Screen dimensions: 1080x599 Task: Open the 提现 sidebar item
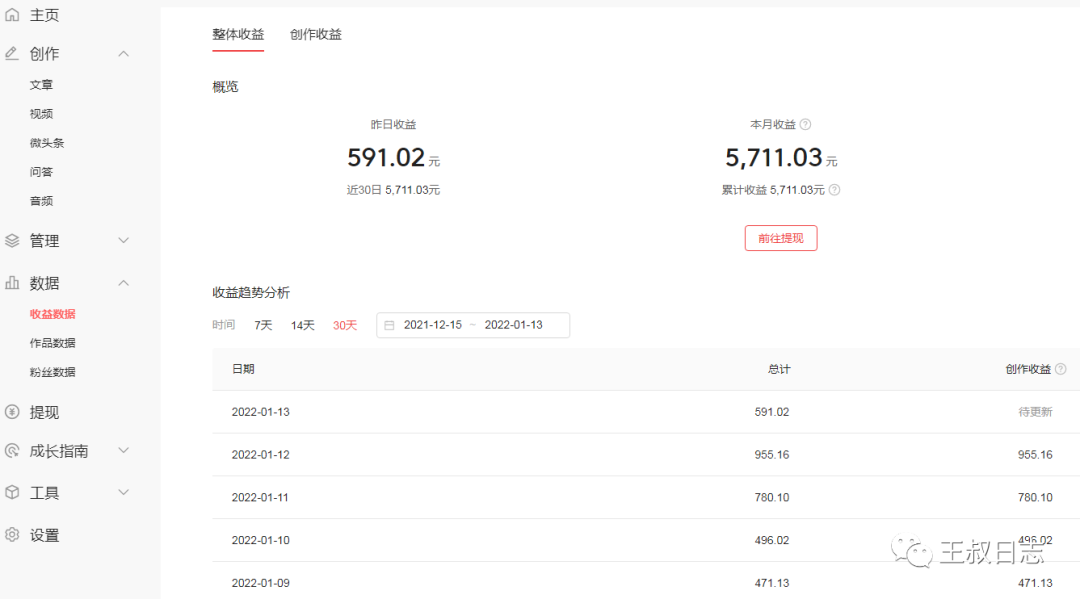[x=44, y=412]
